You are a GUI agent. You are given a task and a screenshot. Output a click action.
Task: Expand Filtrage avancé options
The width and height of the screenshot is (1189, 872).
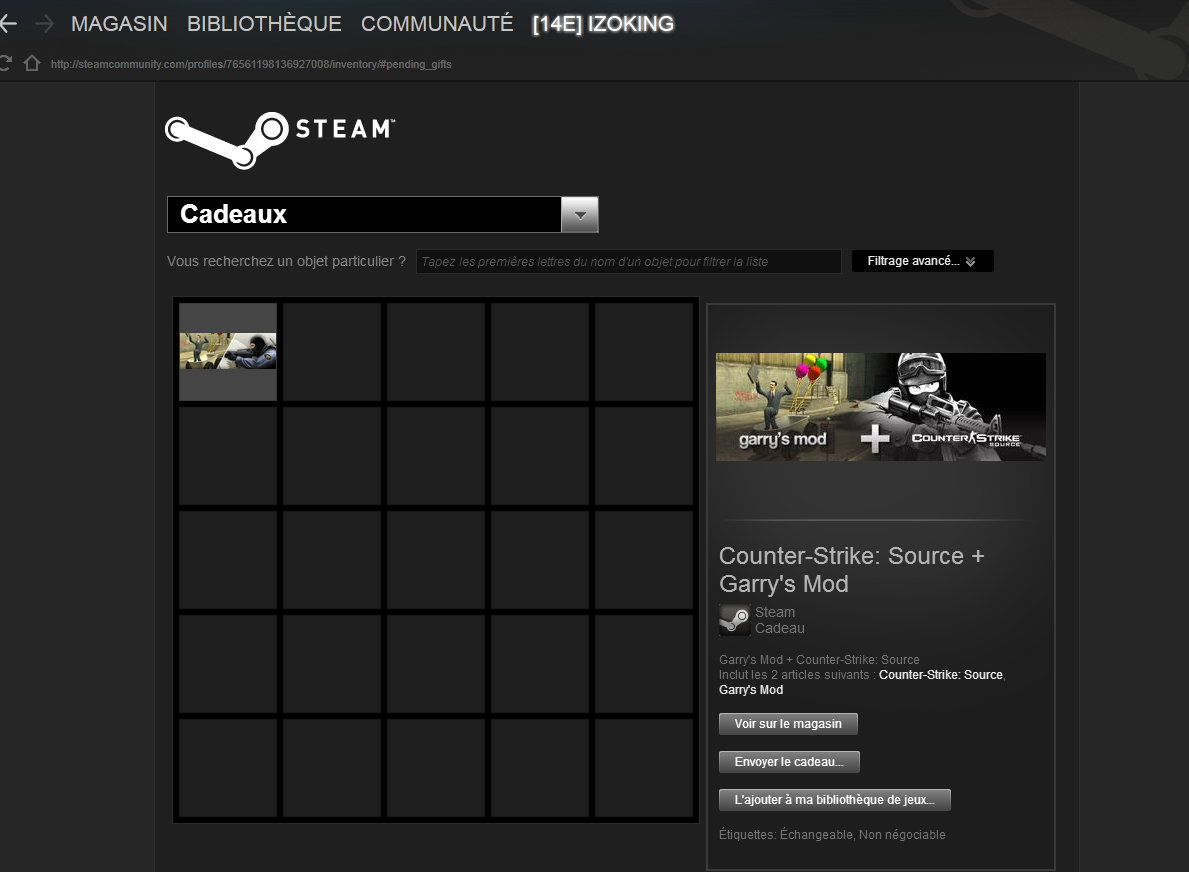pos(922,261)
